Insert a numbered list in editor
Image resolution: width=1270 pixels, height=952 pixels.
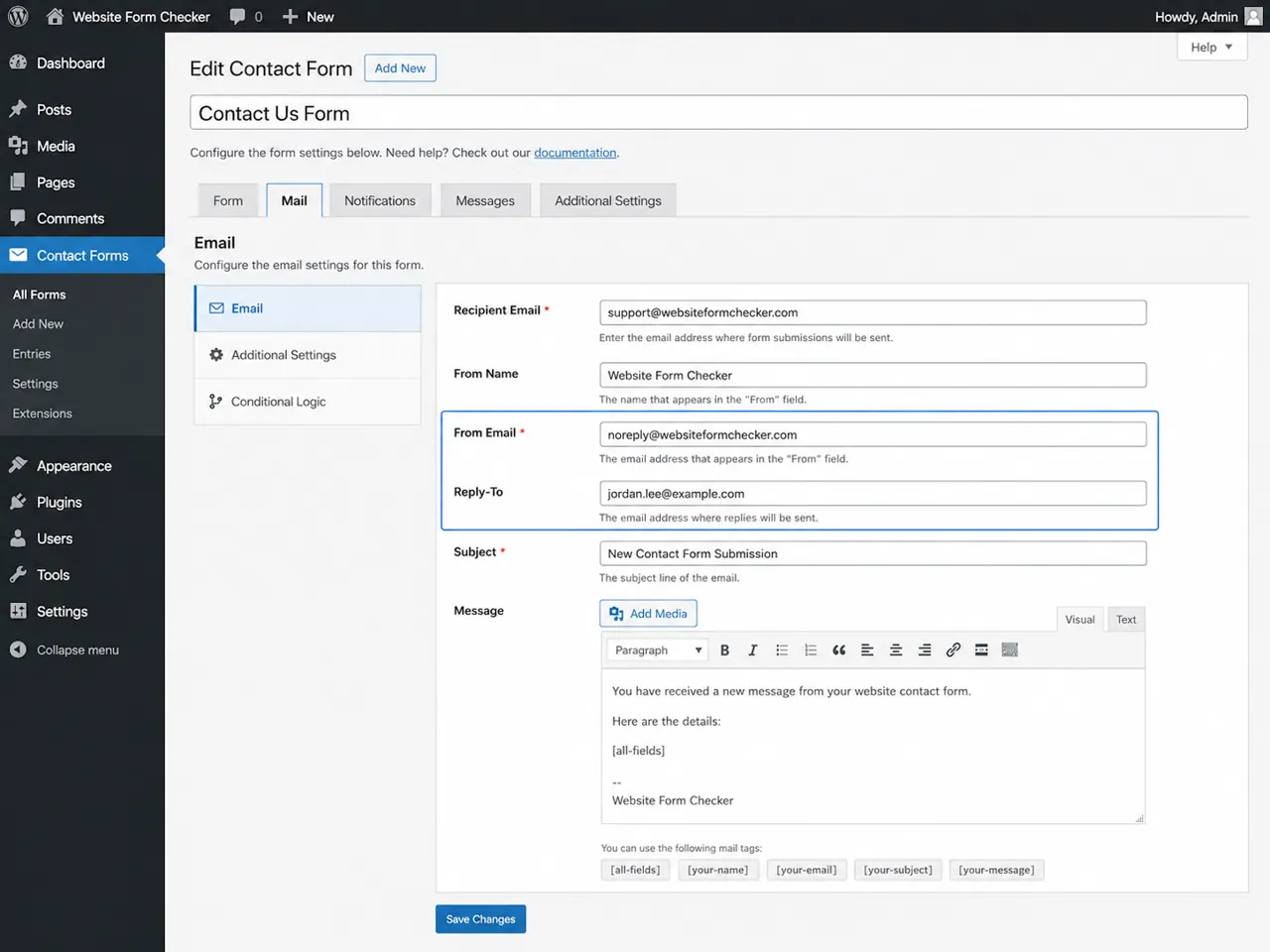pos(811,651)
